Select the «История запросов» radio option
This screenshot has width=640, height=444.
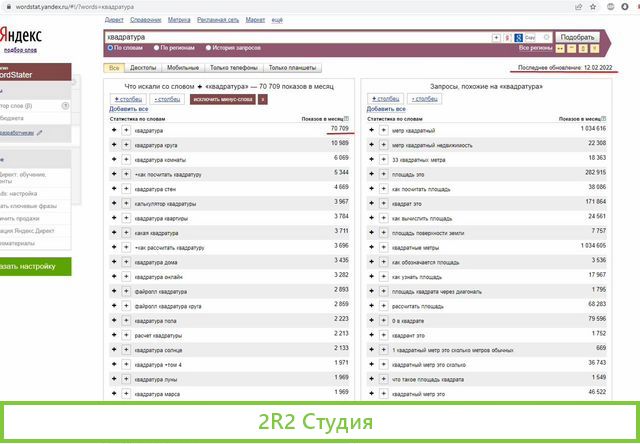tap(209, 47)
